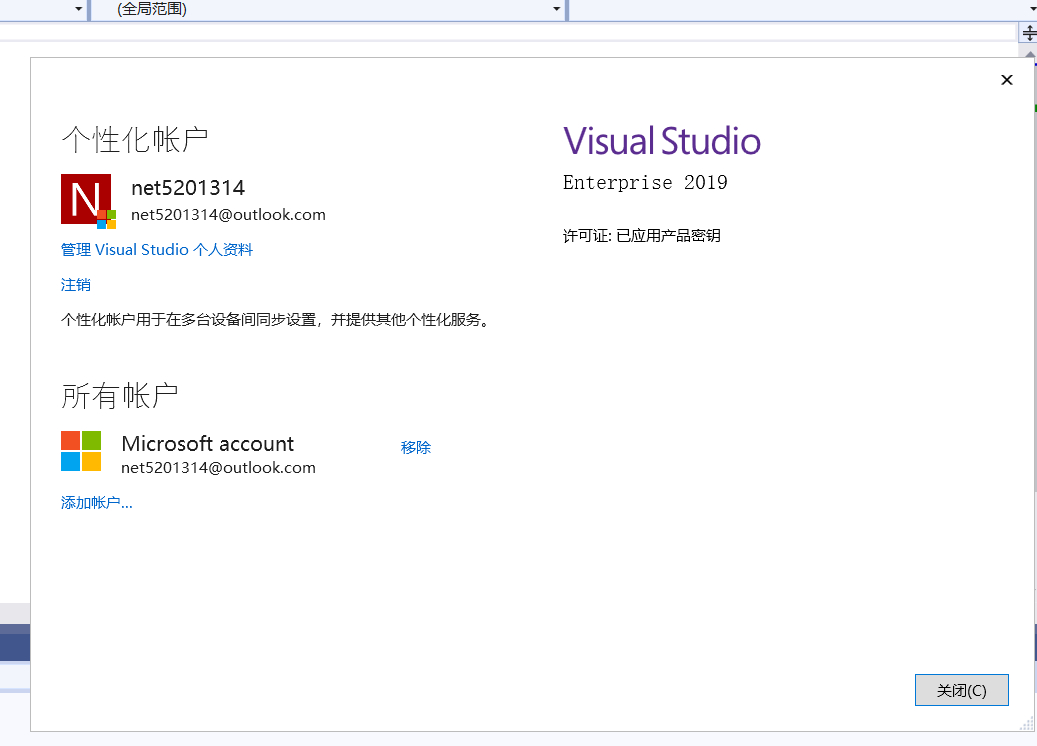Click the 关闭(C) button

(x=962, y=690)
